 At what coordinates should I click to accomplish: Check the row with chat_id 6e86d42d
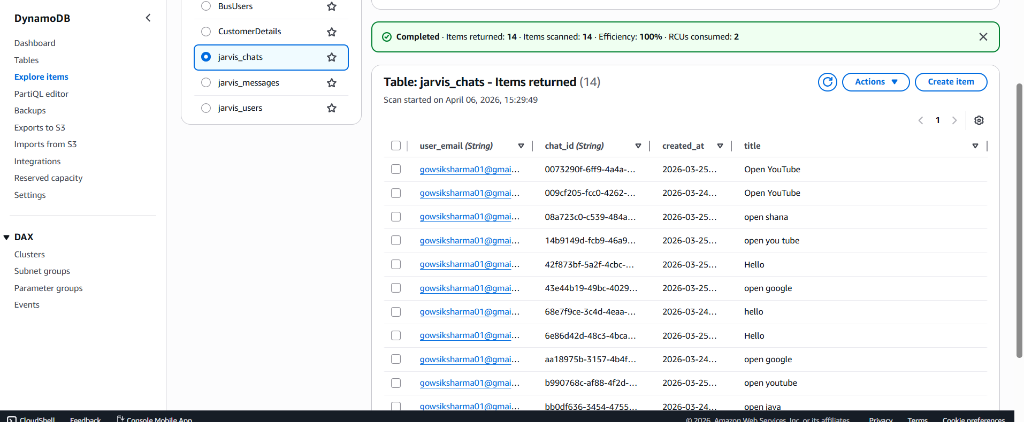pyautogui.click(x=396, y=335)
